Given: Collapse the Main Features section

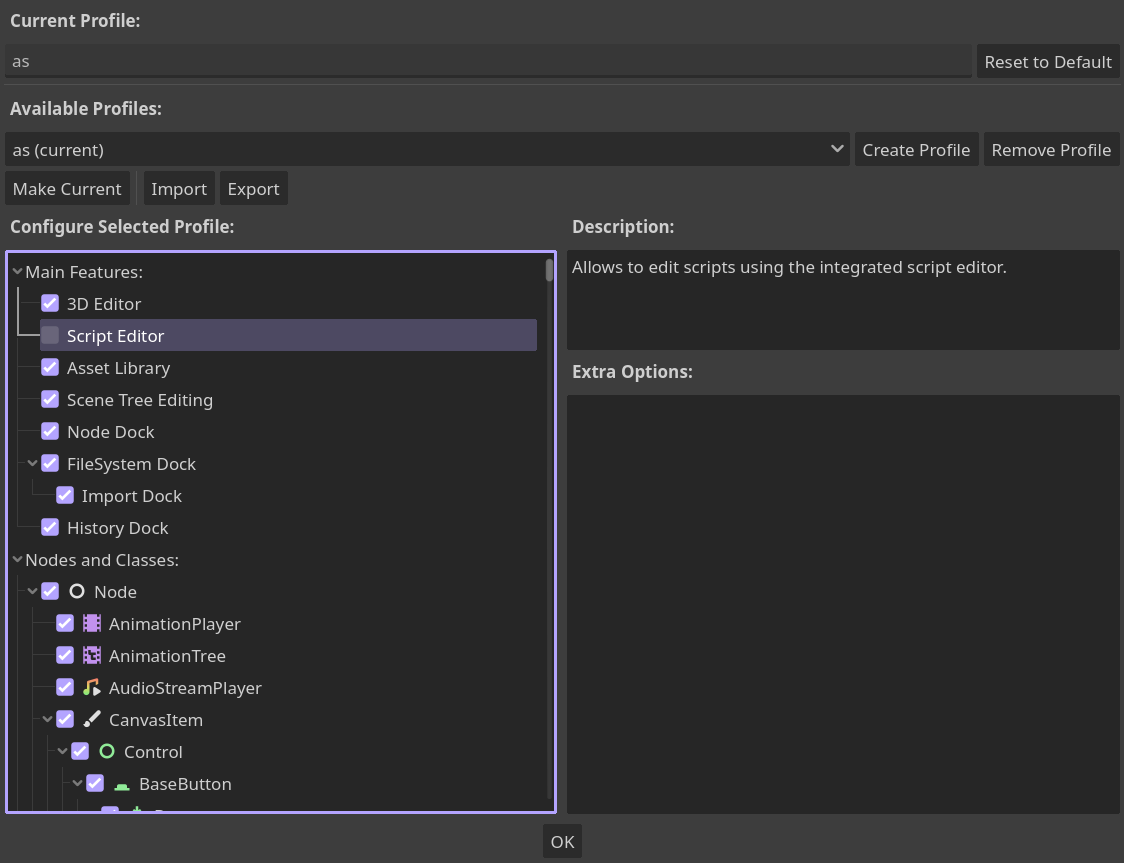Looking at the screenshot, I should 17,271.
